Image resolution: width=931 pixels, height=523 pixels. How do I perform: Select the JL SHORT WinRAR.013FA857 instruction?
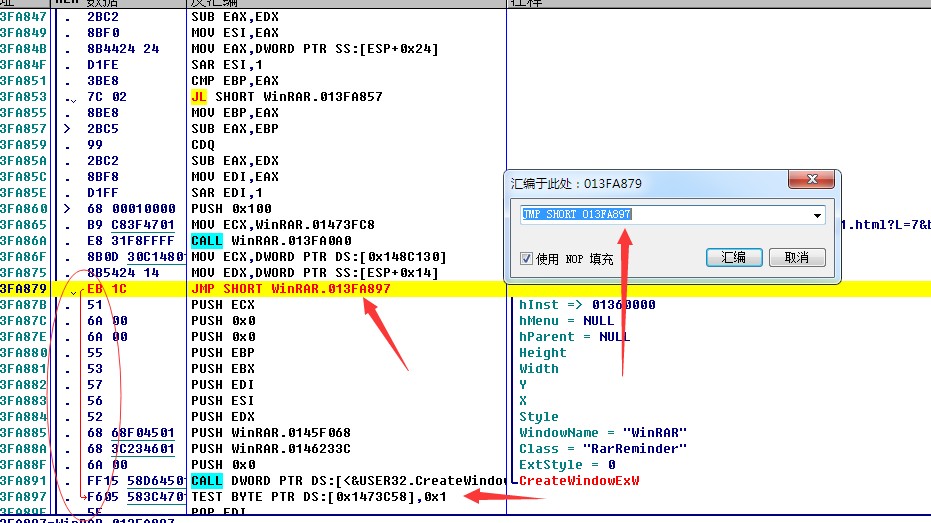click(x=287, y=96)
